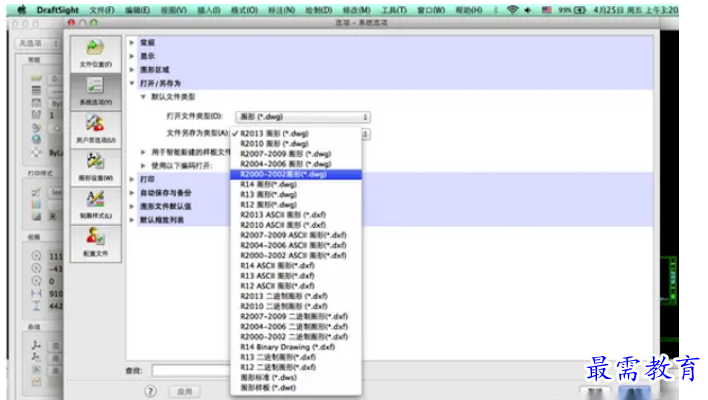This screenshot has width=708, height=400.
Task: Choose R14 Binary Drawing (*.dxf) format
Action: (x=296, y=347)
